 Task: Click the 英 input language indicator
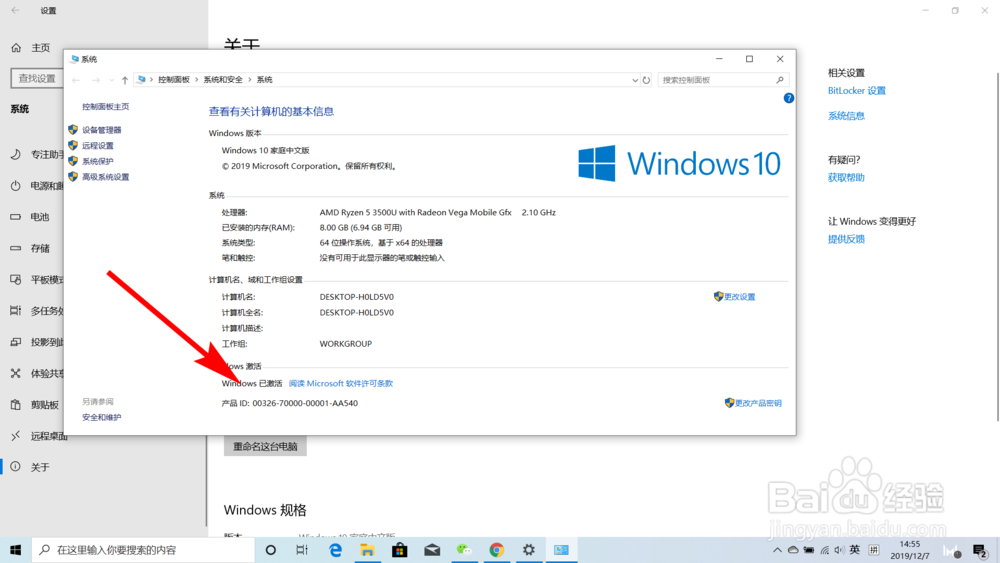tap(855, 550)
